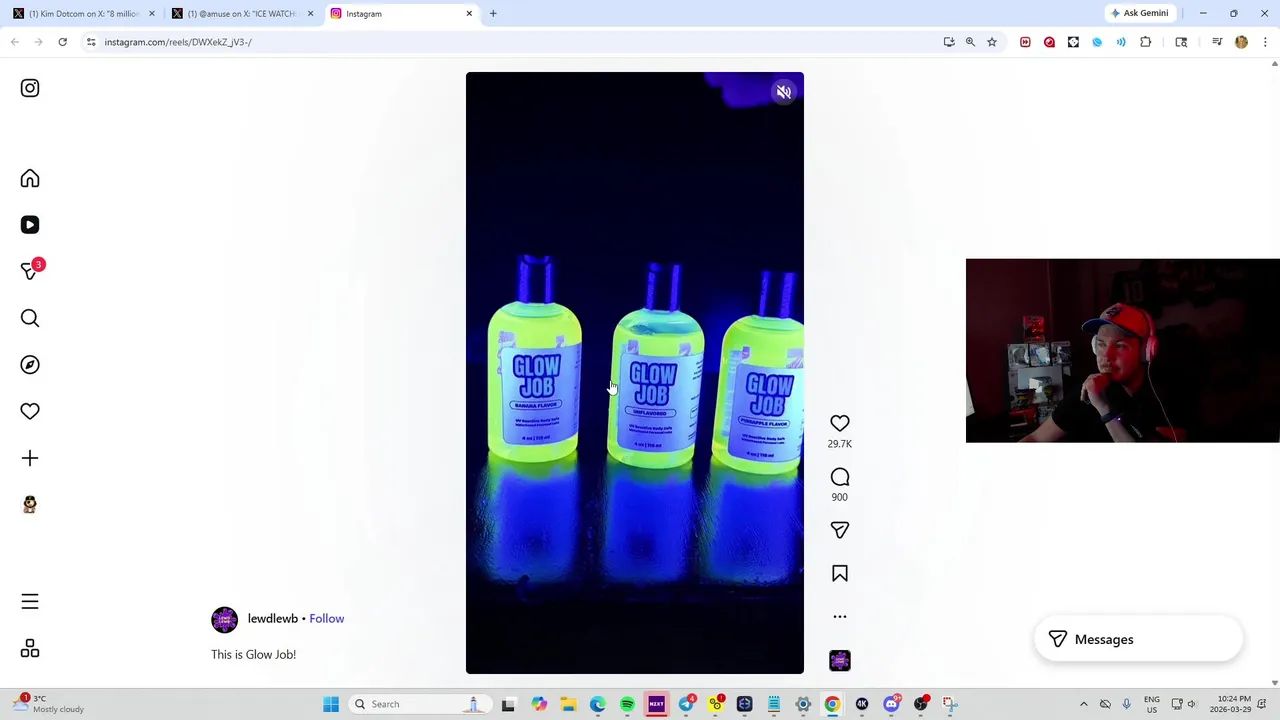This screenshot has height=720, width=1280.
Task: Close the Instagram tab
Action: [469, 14]
